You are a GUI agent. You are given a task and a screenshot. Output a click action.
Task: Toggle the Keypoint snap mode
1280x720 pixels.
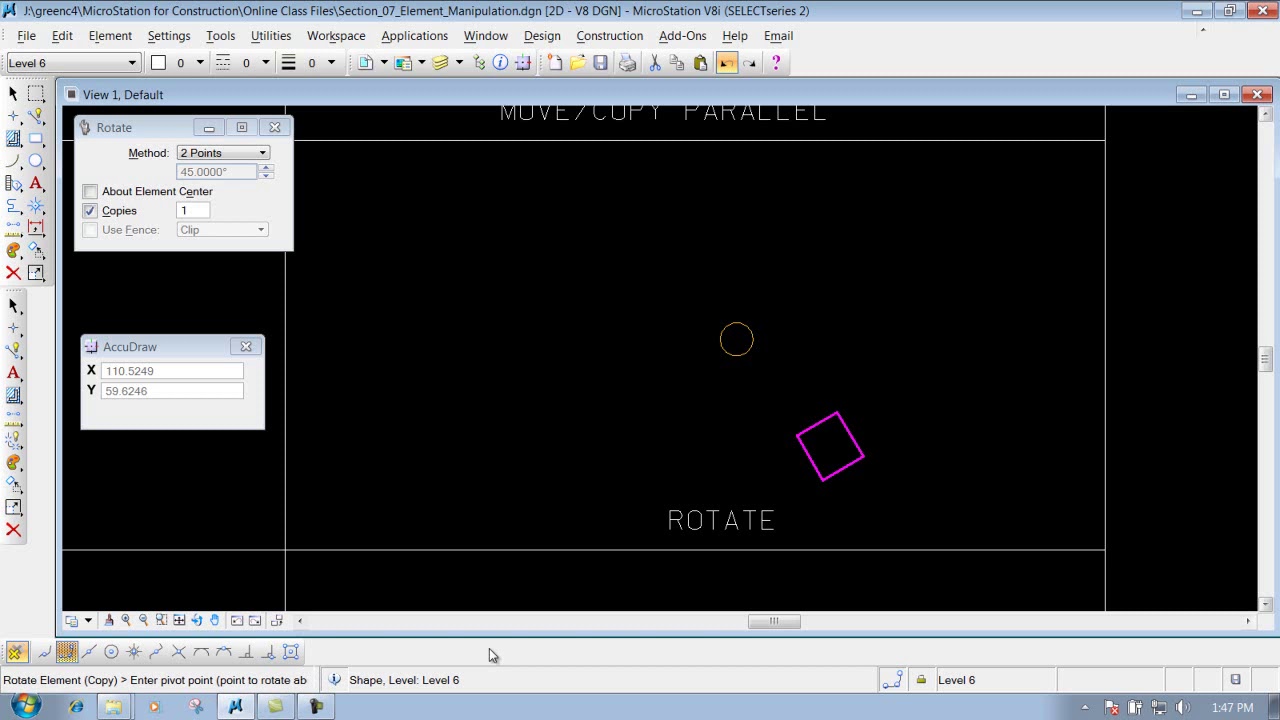click(x=66, y=652)
